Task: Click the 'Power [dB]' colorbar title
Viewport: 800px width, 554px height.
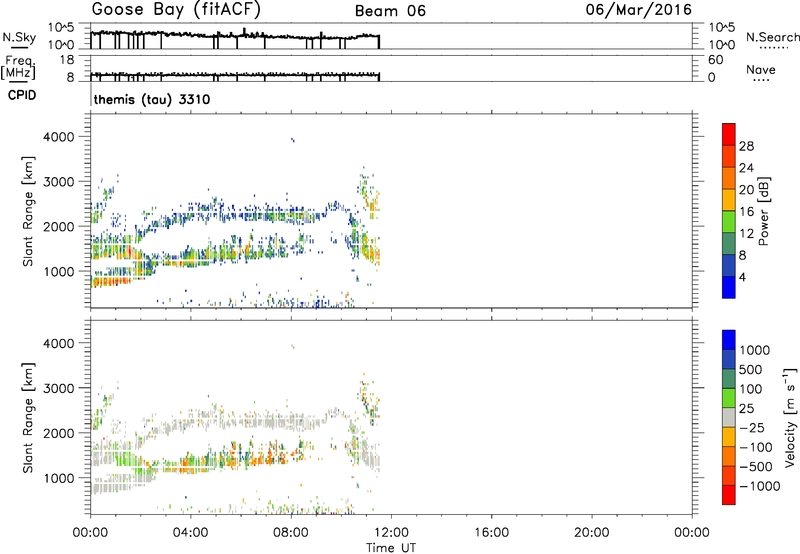Action: [763, 211]
